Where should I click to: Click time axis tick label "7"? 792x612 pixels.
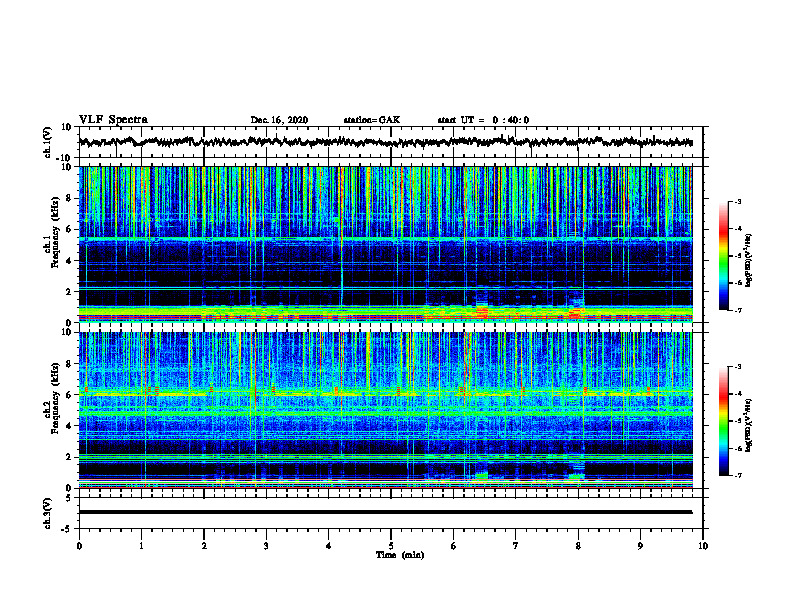pos(516,546)
